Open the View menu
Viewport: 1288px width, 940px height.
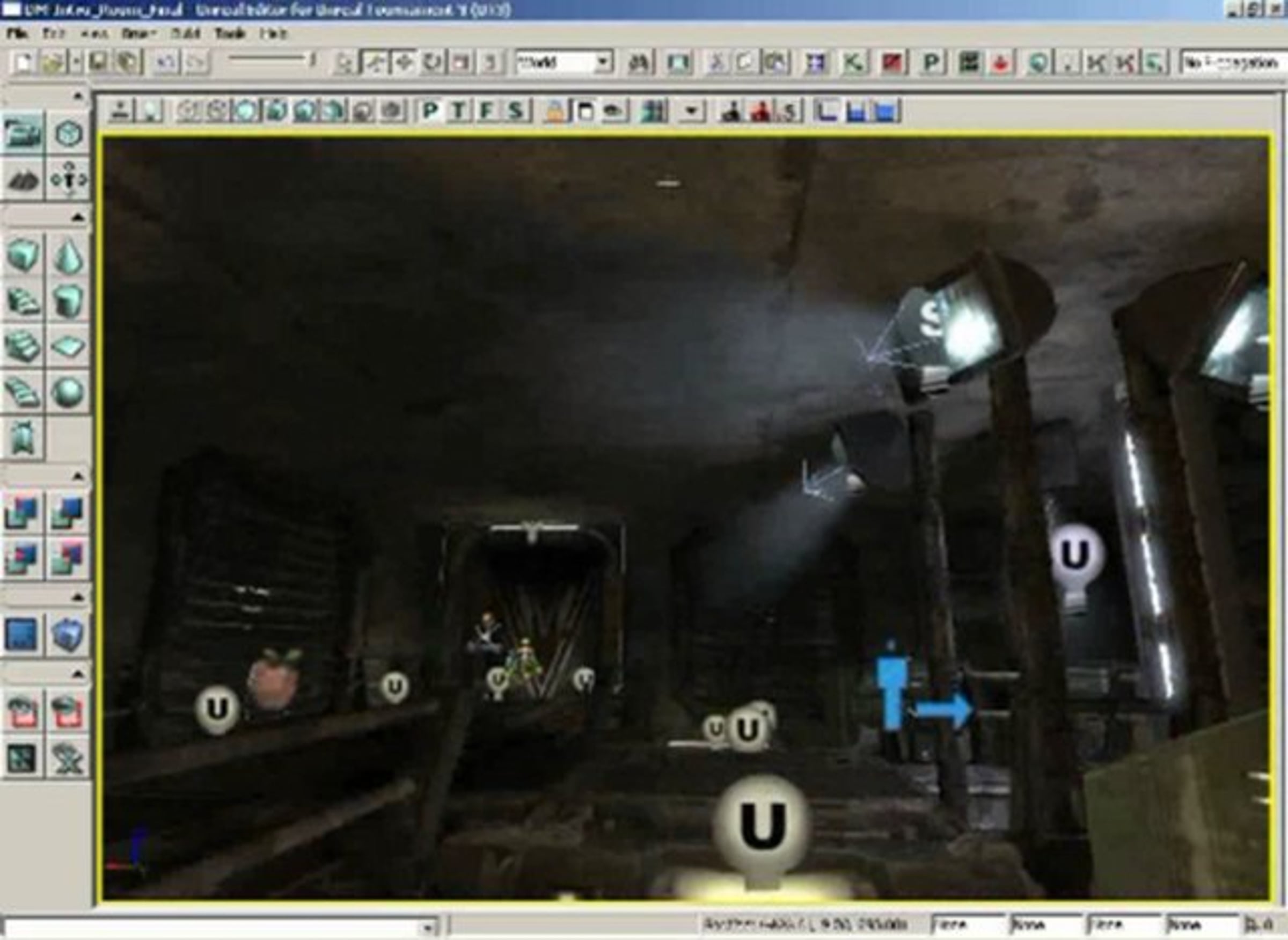coord(94,34)
